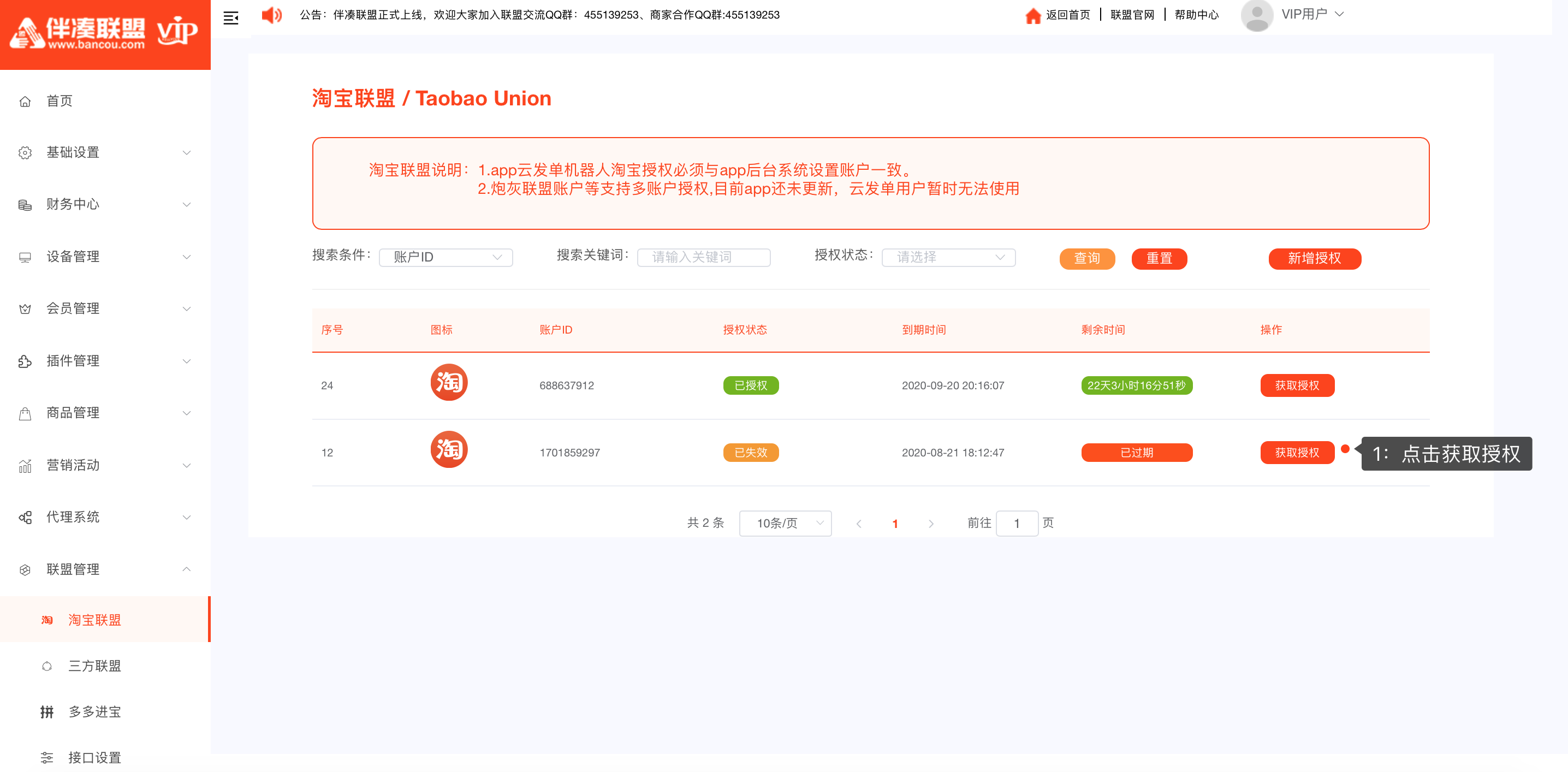Open the 返回首页 link

[x=1068, y=15]
